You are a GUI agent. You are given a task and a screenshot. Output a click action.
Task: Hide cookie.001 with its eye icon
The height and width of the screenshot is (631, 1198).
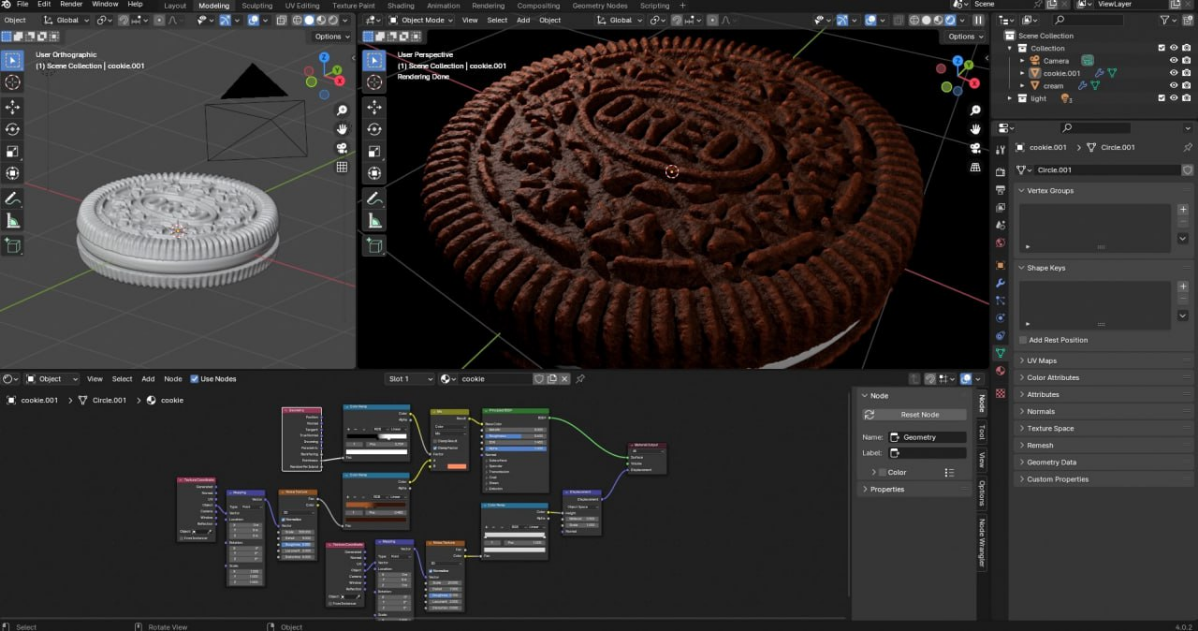click(1174, 73)
